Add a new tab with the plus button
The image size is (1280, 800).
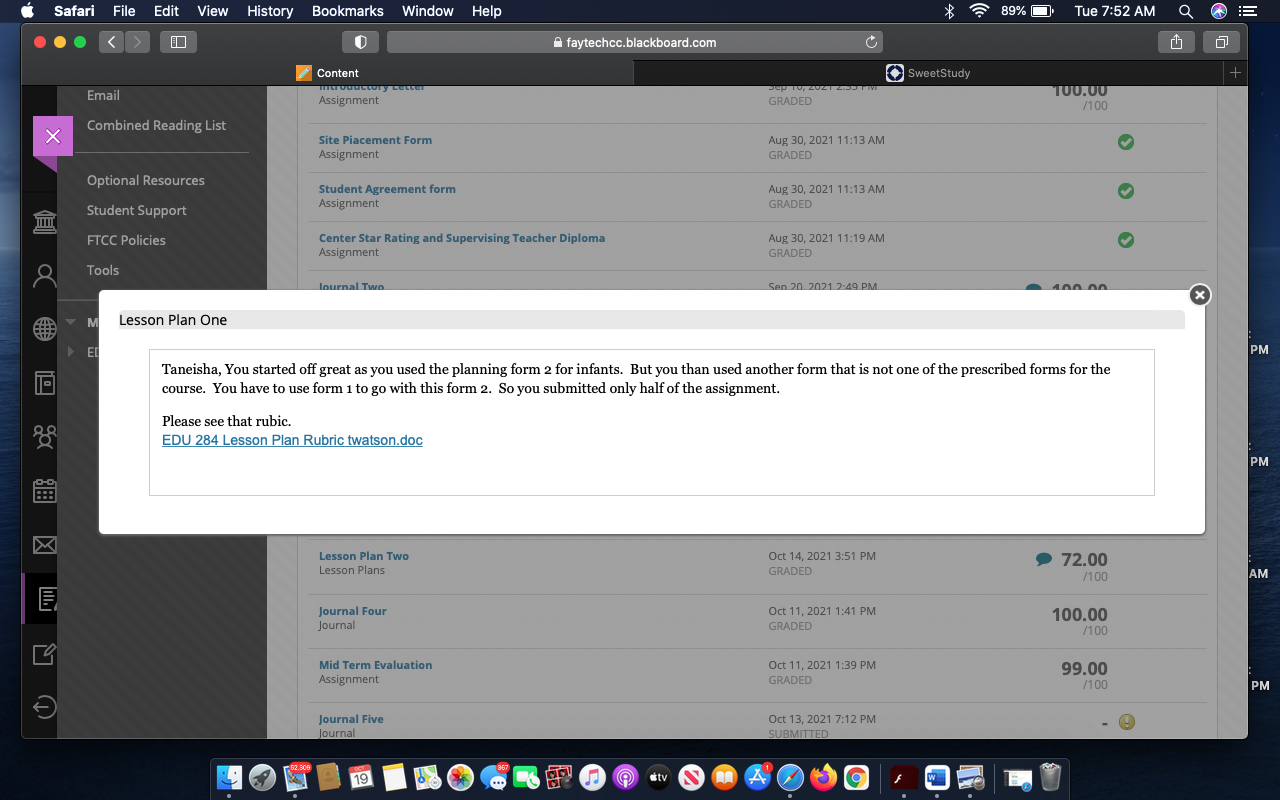click(x=1235, y=73)
